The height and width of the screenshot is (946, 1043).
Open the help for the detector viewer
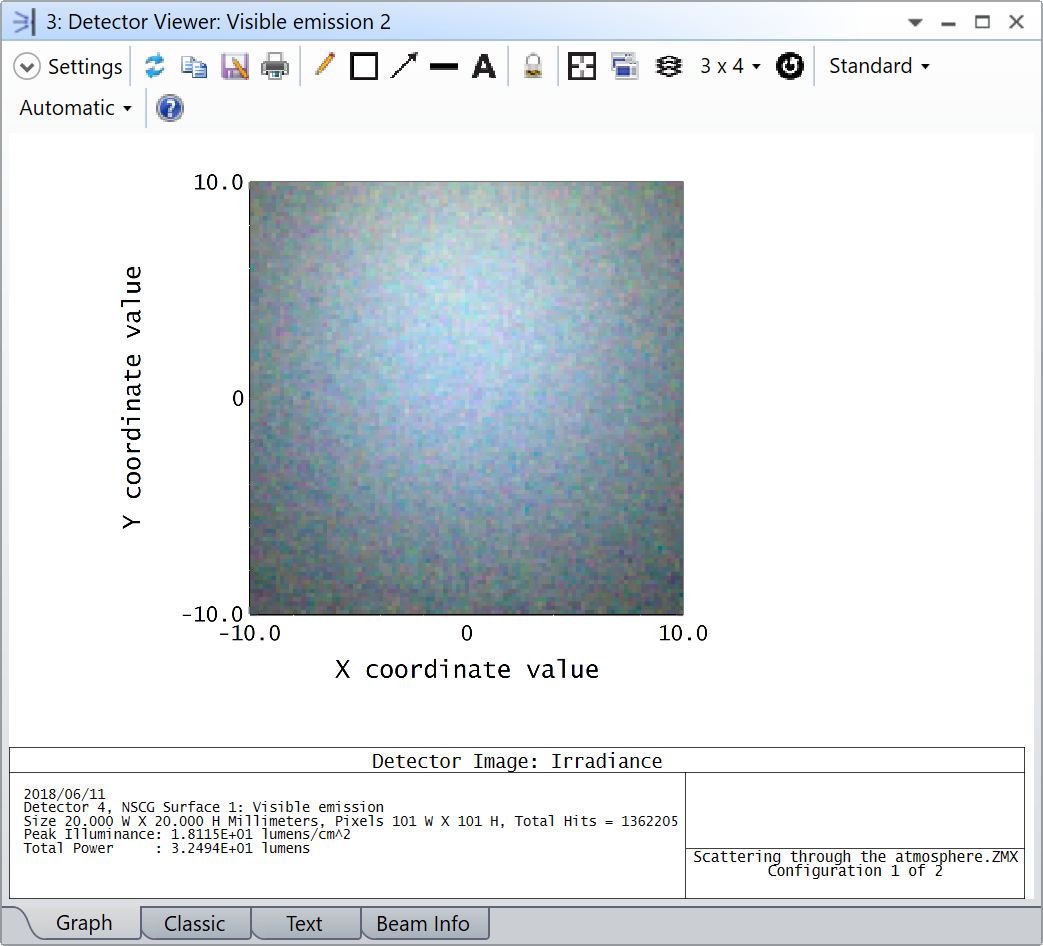[x=169, y=108]
